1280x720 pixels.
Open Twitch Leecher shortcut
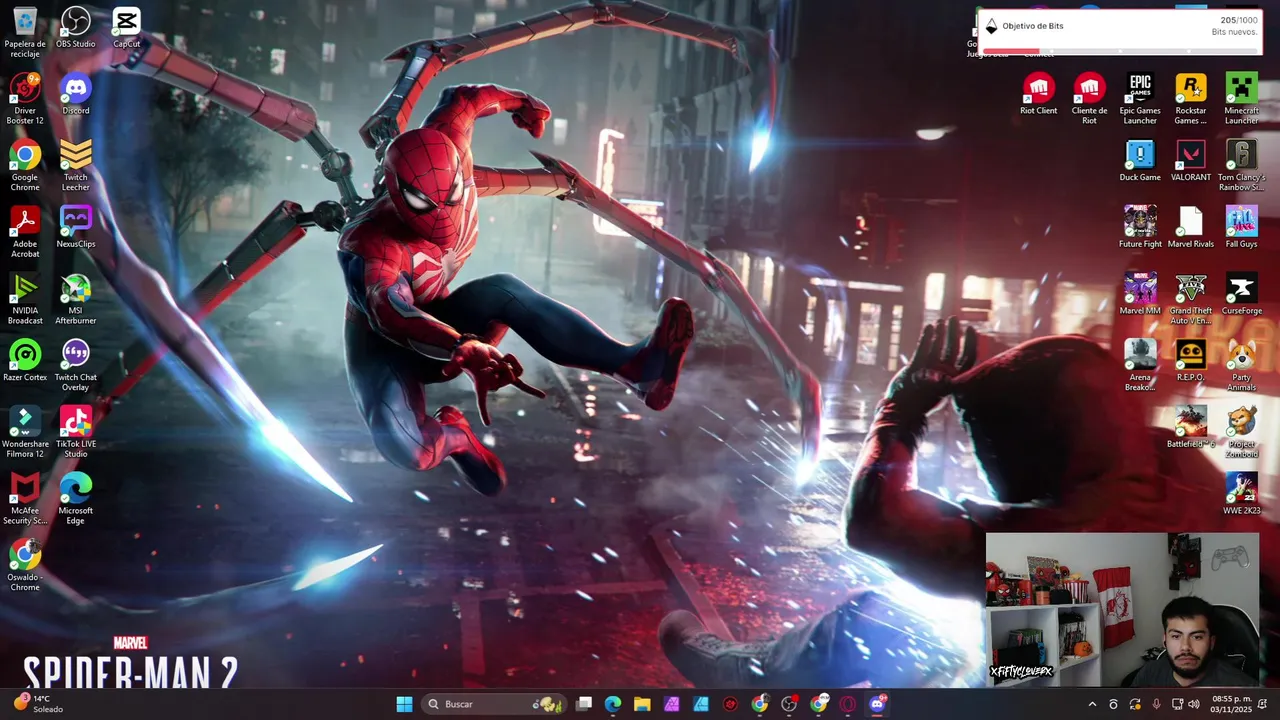coord(76,165)
